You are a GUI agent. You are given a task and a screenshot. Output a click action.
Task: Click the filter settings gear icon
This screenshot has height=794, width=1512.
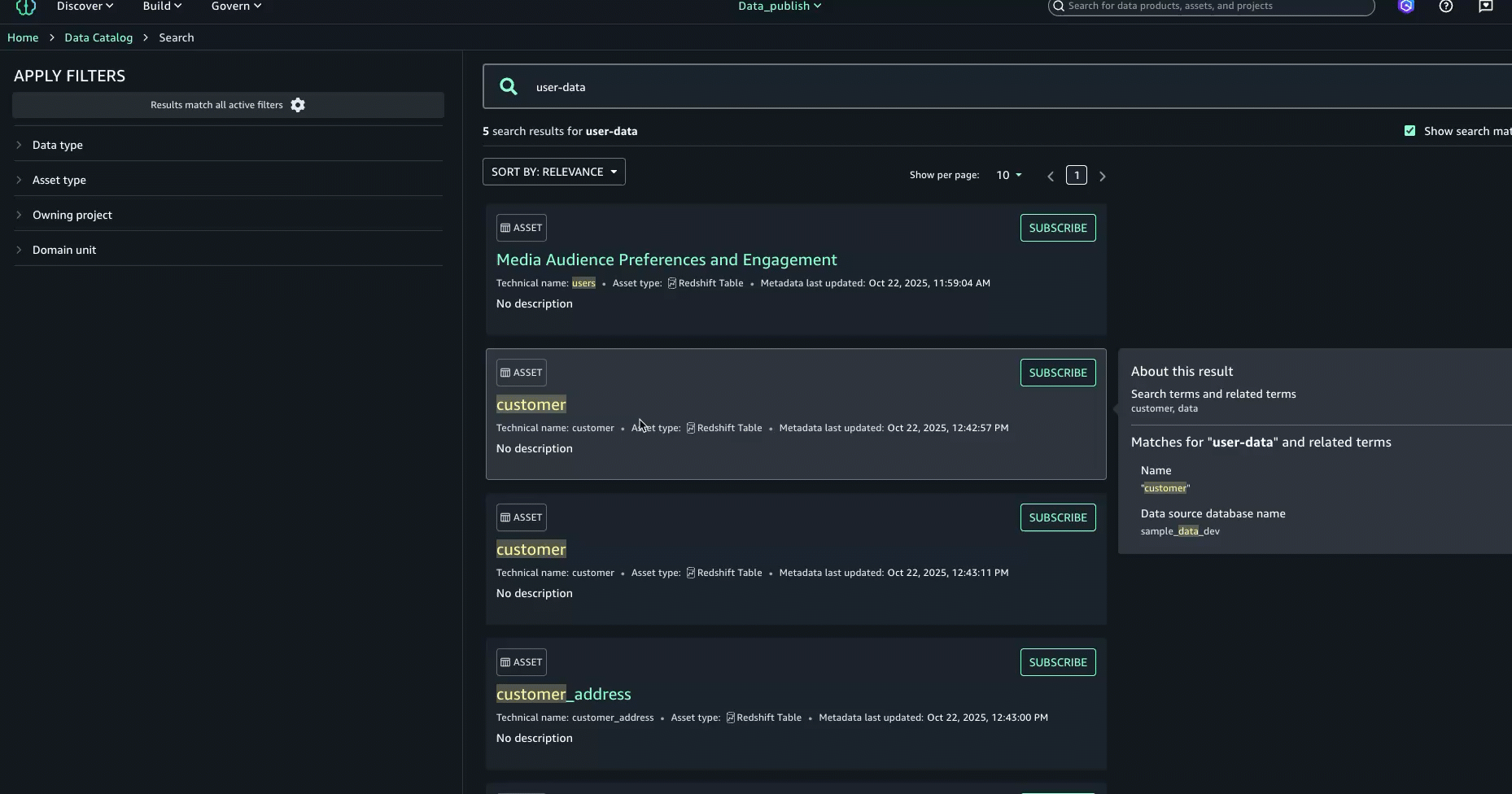point(298,105)
